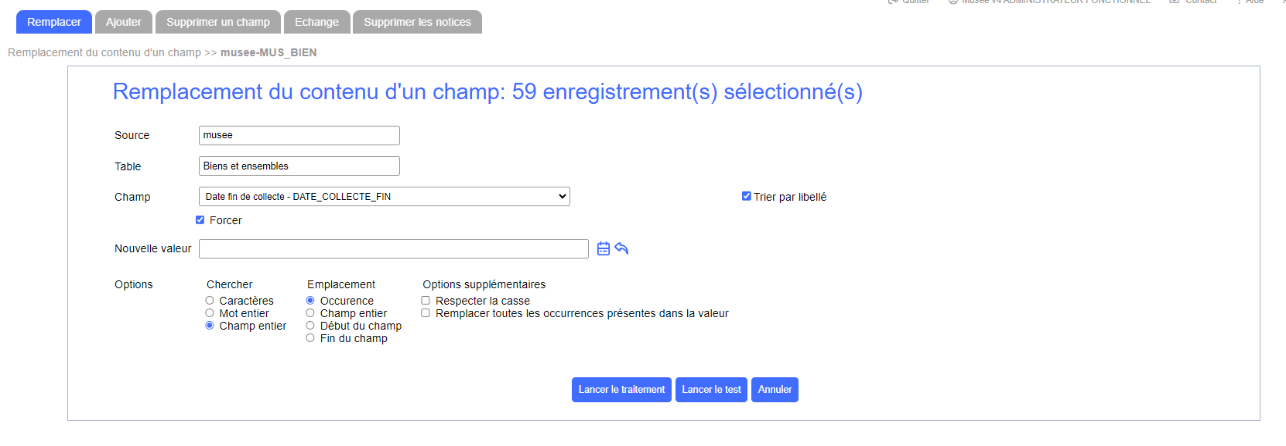Click the Lancer le test button
Viewport: 1286px width, 446px height.
click(x=710, y=390)
